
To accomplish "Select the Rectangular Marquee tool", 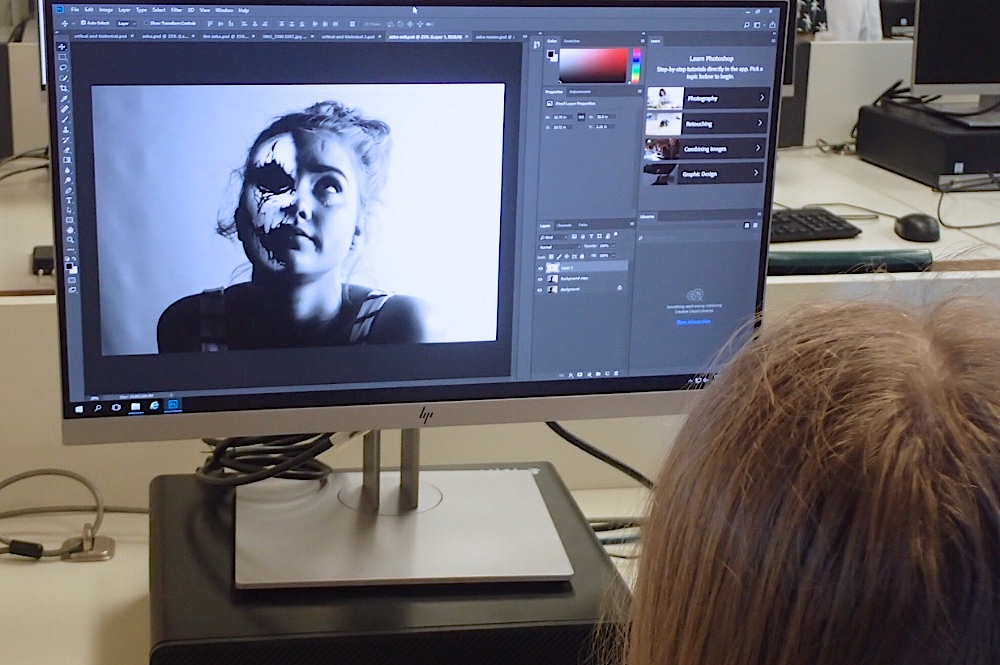I will tap(63, 57).
